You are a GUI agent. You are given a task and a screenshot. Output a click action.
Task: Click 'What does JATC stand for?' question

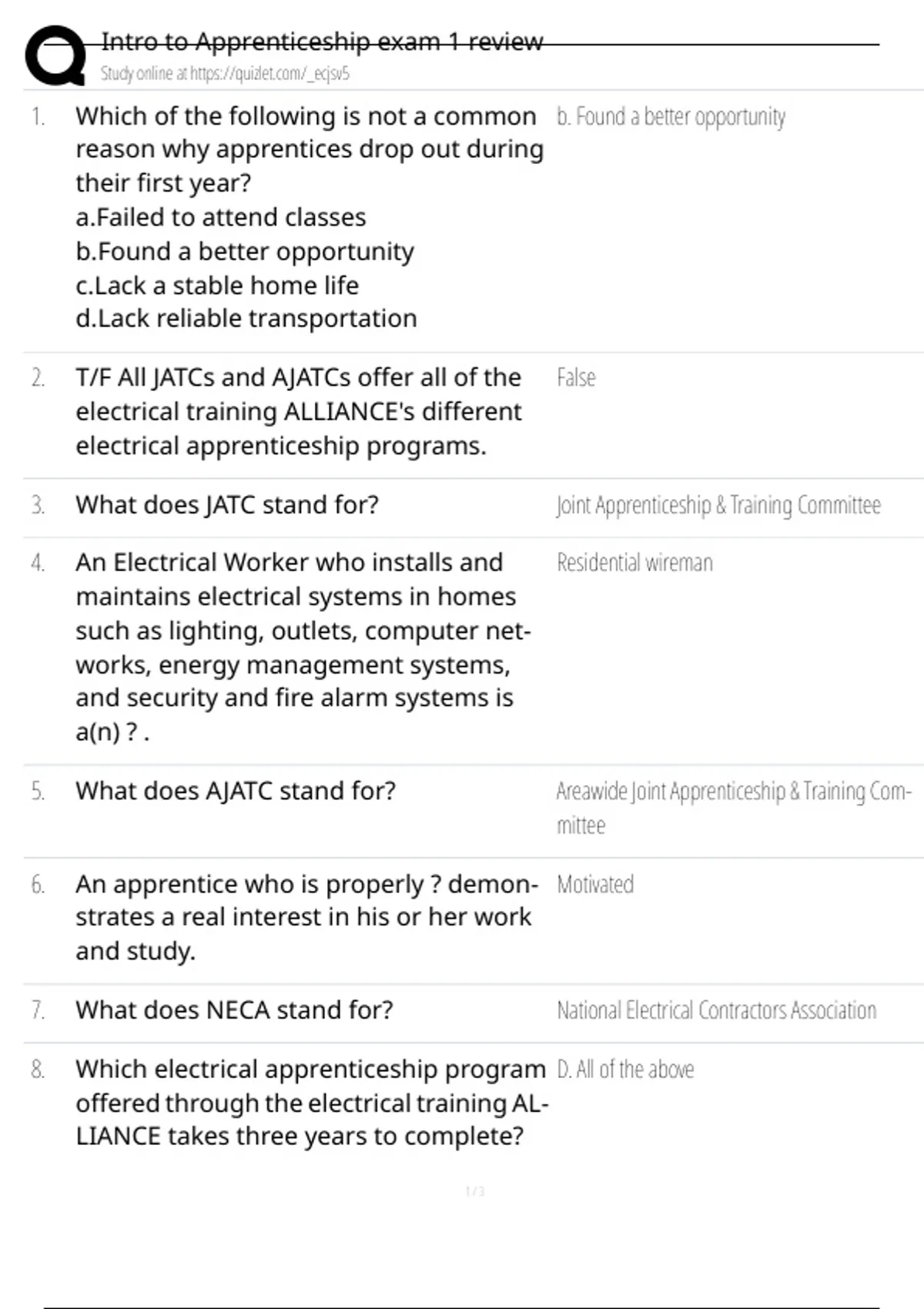click(227, 505)
